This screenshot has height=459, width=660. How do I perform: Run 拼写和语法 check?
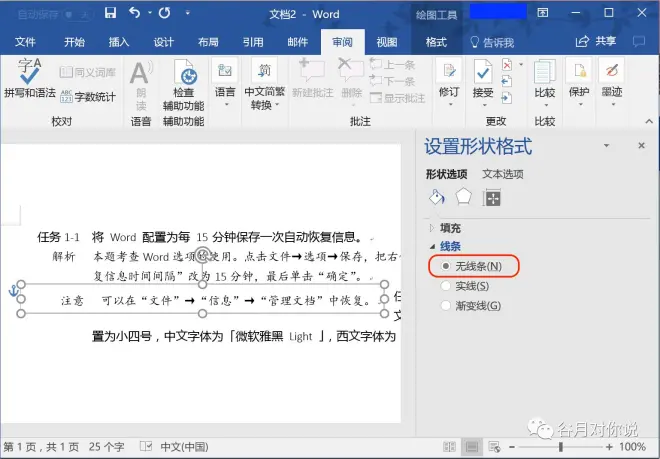coord(29,78)
